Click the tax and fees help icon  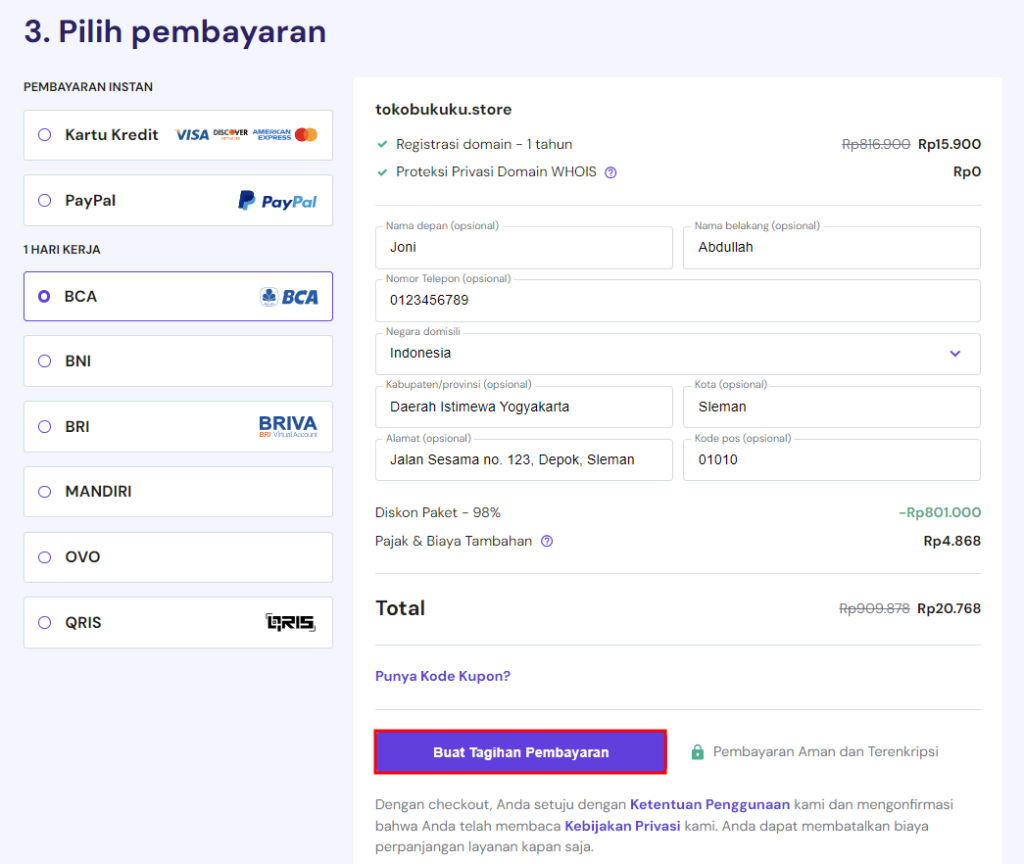[x=547, y=541]
